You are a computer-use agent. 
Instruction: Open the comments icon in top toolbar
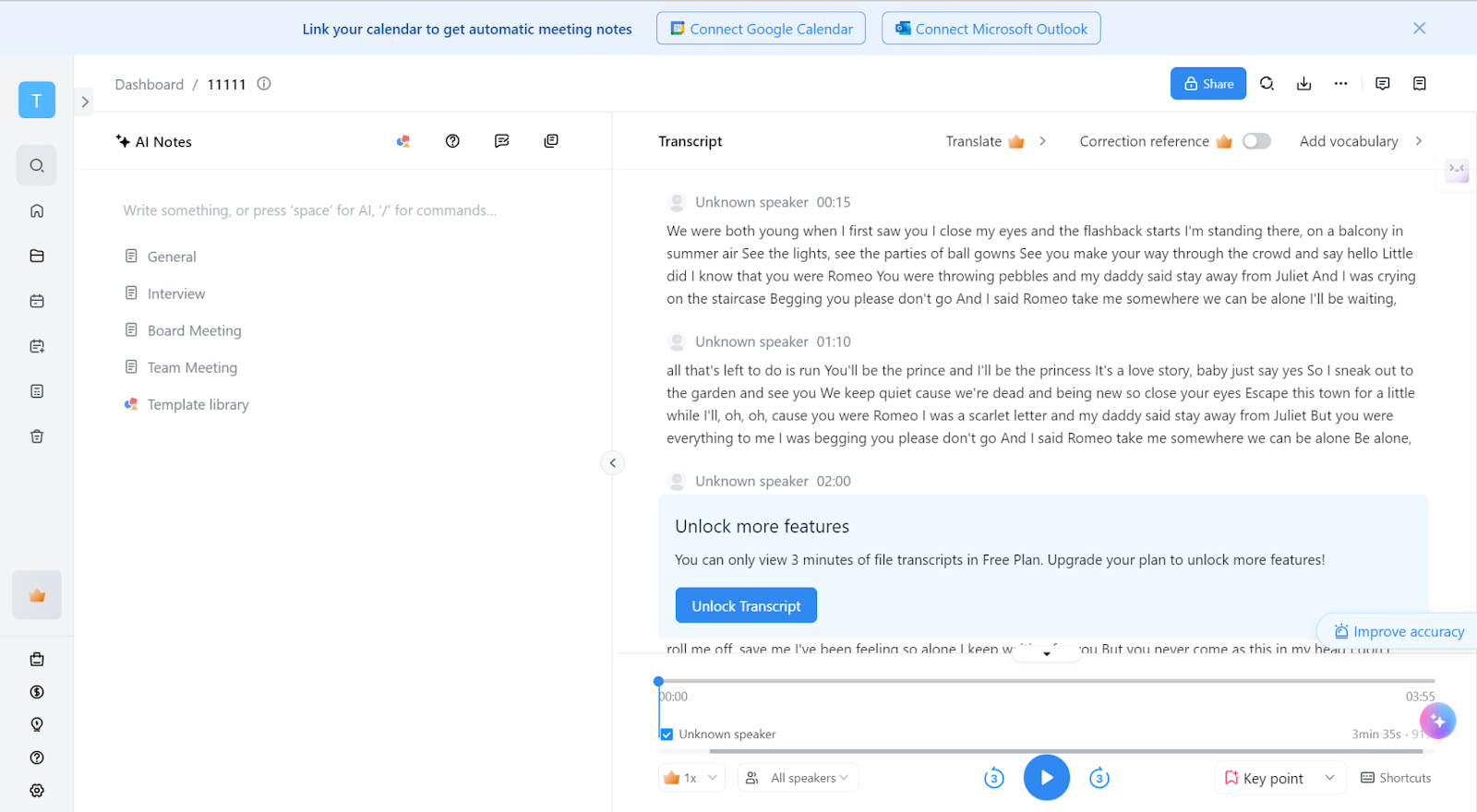pyautogui.click(x=1383, y=84)
